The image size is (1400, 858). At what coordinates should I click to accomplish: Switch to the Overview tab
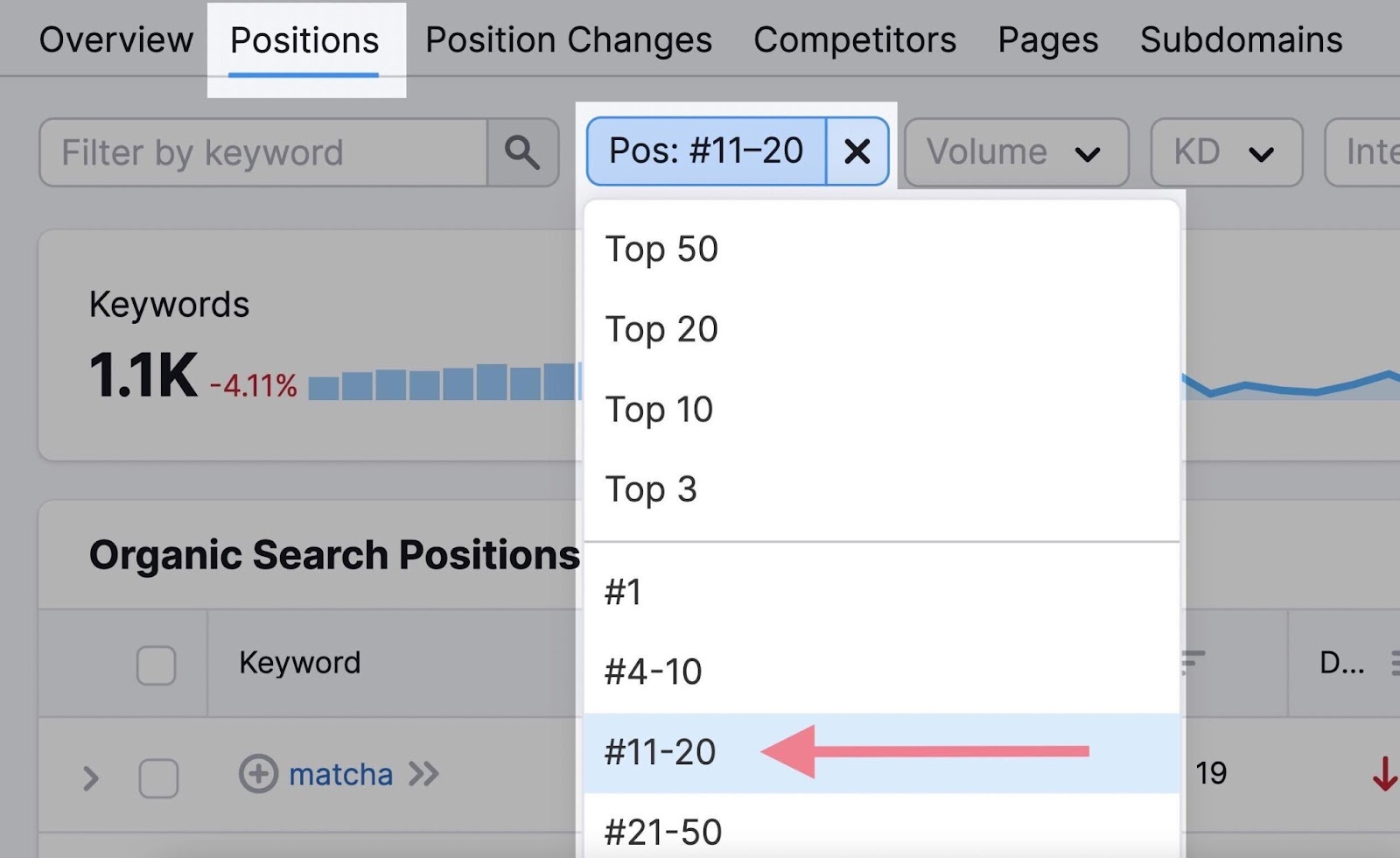click(x=116, y=39)
